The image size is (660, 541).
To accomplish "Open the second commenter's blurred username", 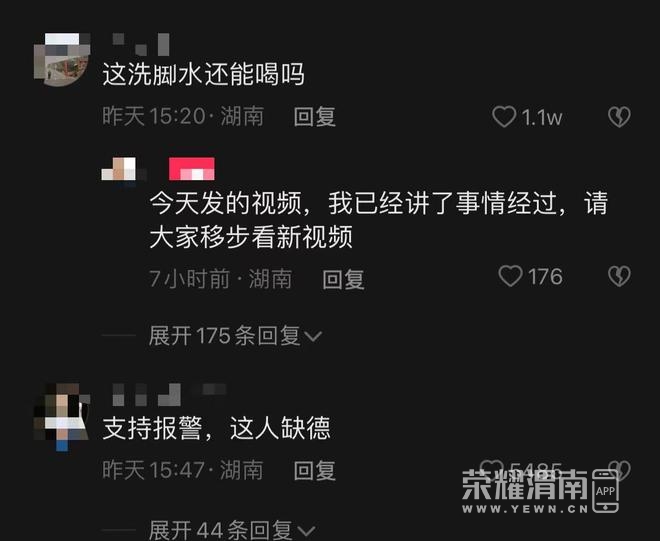I will click(x=169, y=394).
